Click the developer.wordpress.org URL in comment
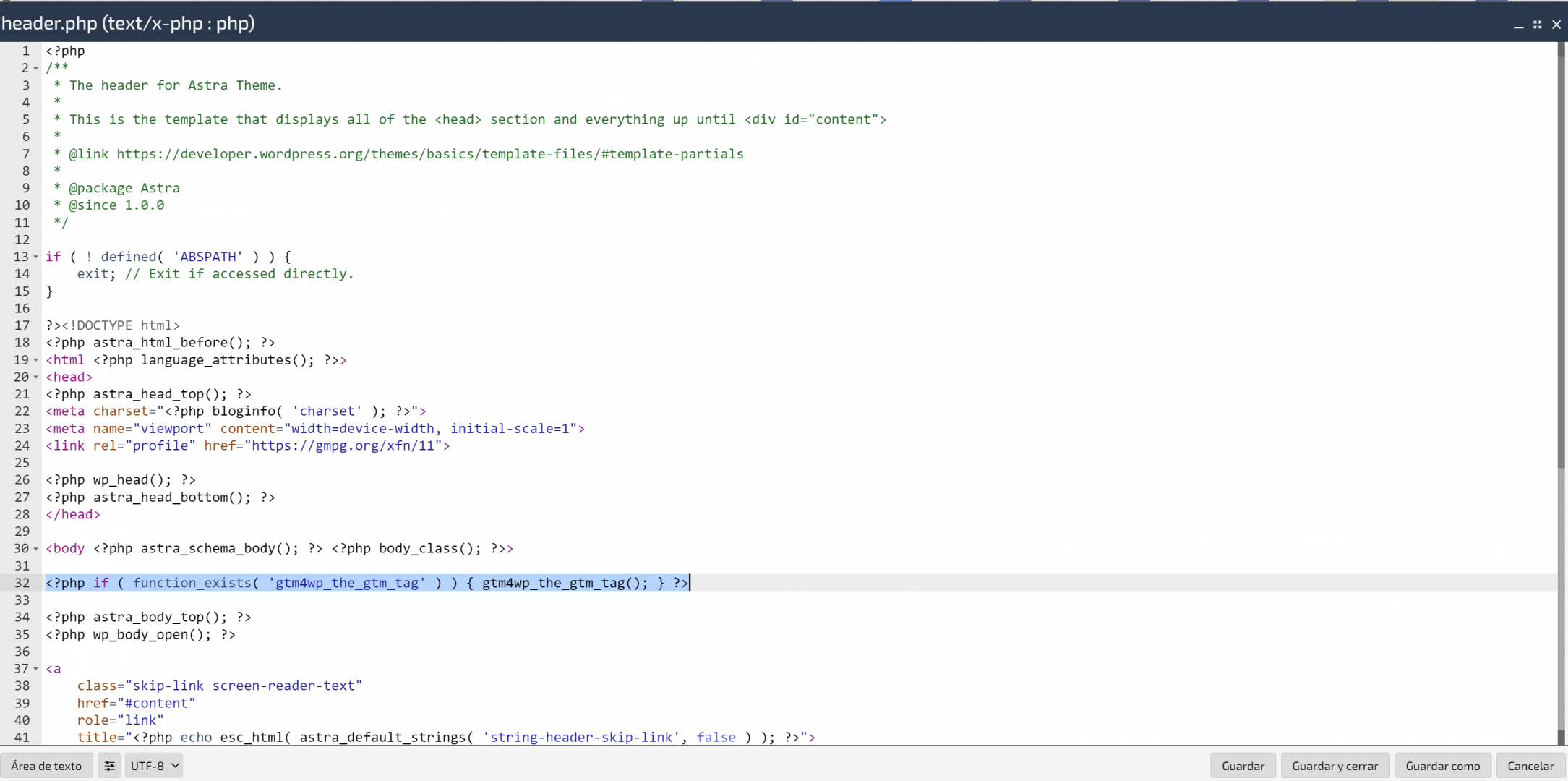1568x781 pixels. 430,154
